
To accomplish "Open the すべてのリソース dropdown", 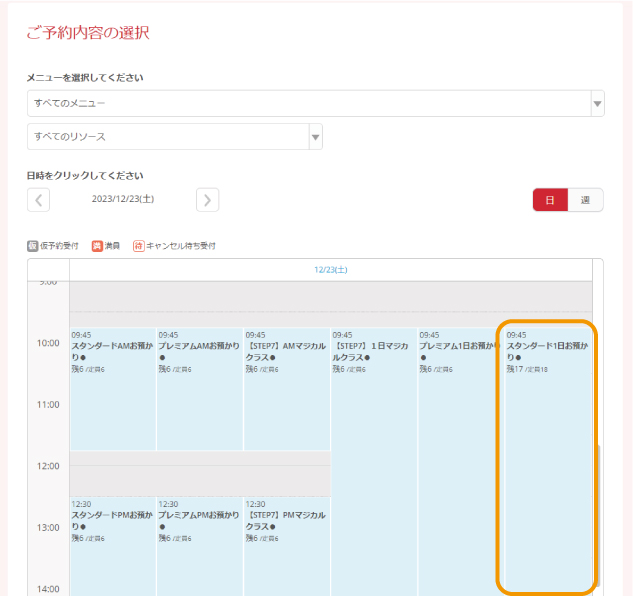I will click(x=175, y=136).
